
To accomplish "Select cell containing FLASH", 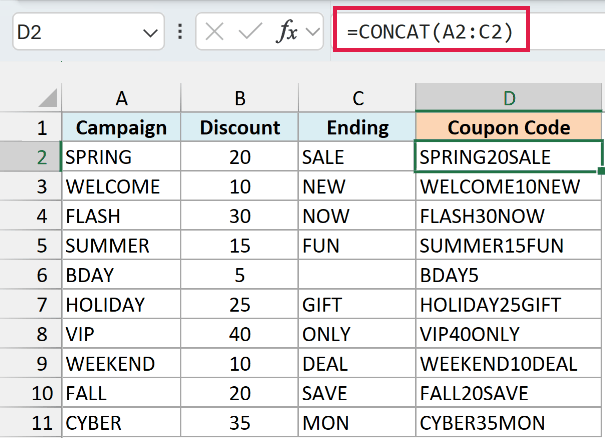I will pos(121,215).
